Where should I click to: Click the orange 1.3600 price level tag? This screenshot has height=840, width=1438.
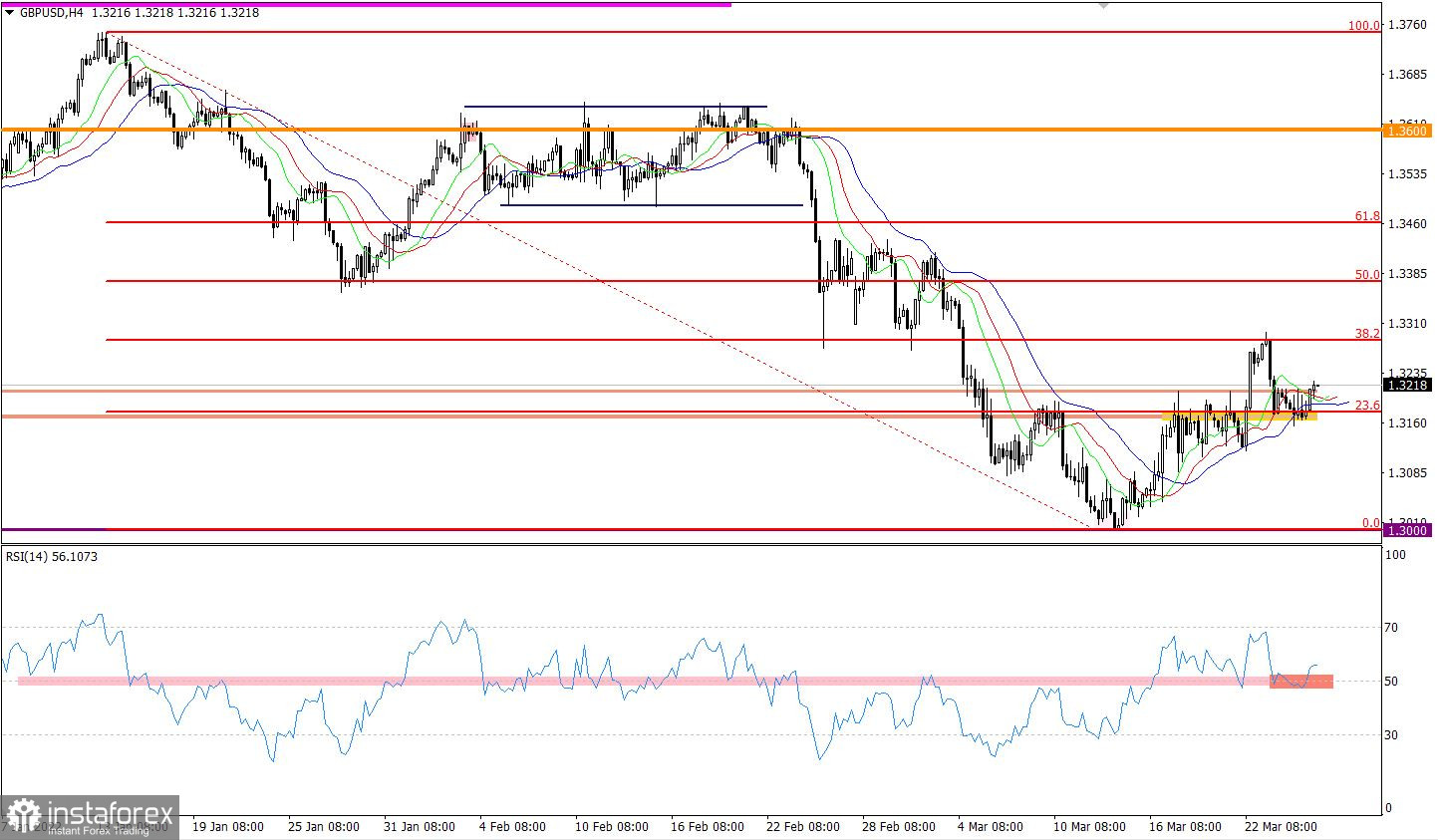point(1407,132)
